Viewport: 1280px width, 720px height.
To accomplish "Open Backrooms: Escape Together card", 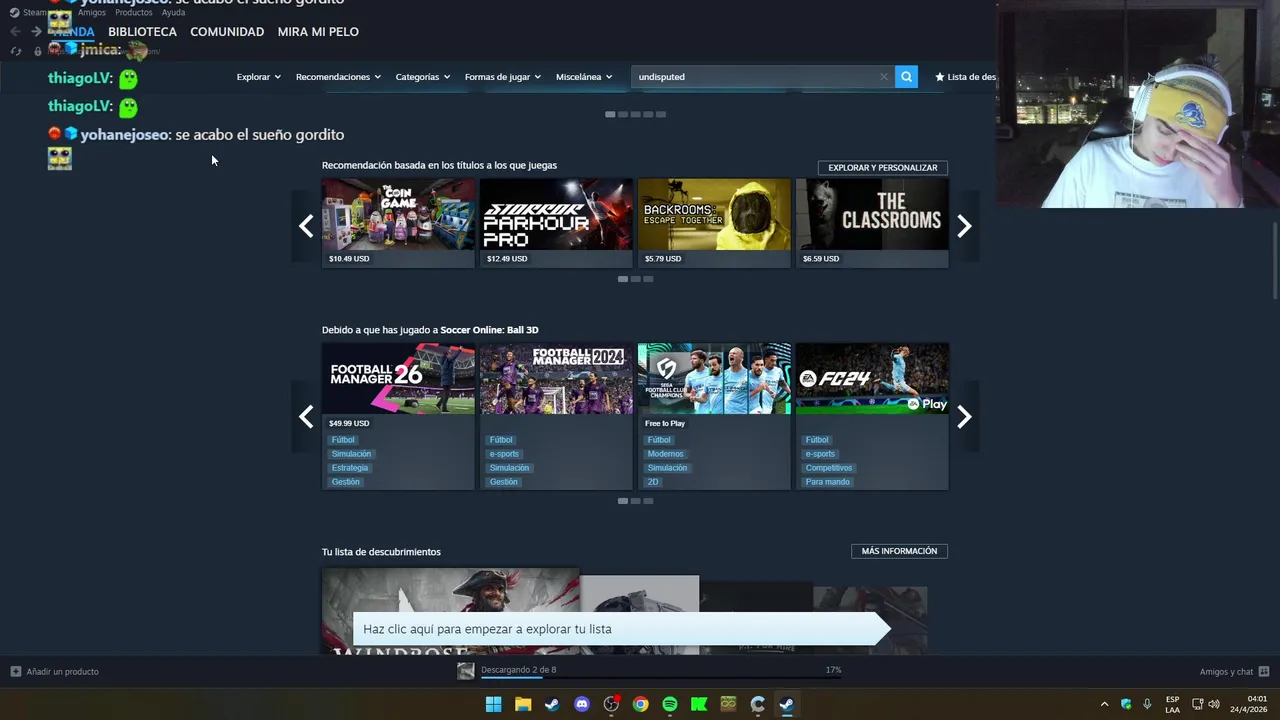I will [x=714, y=223].
